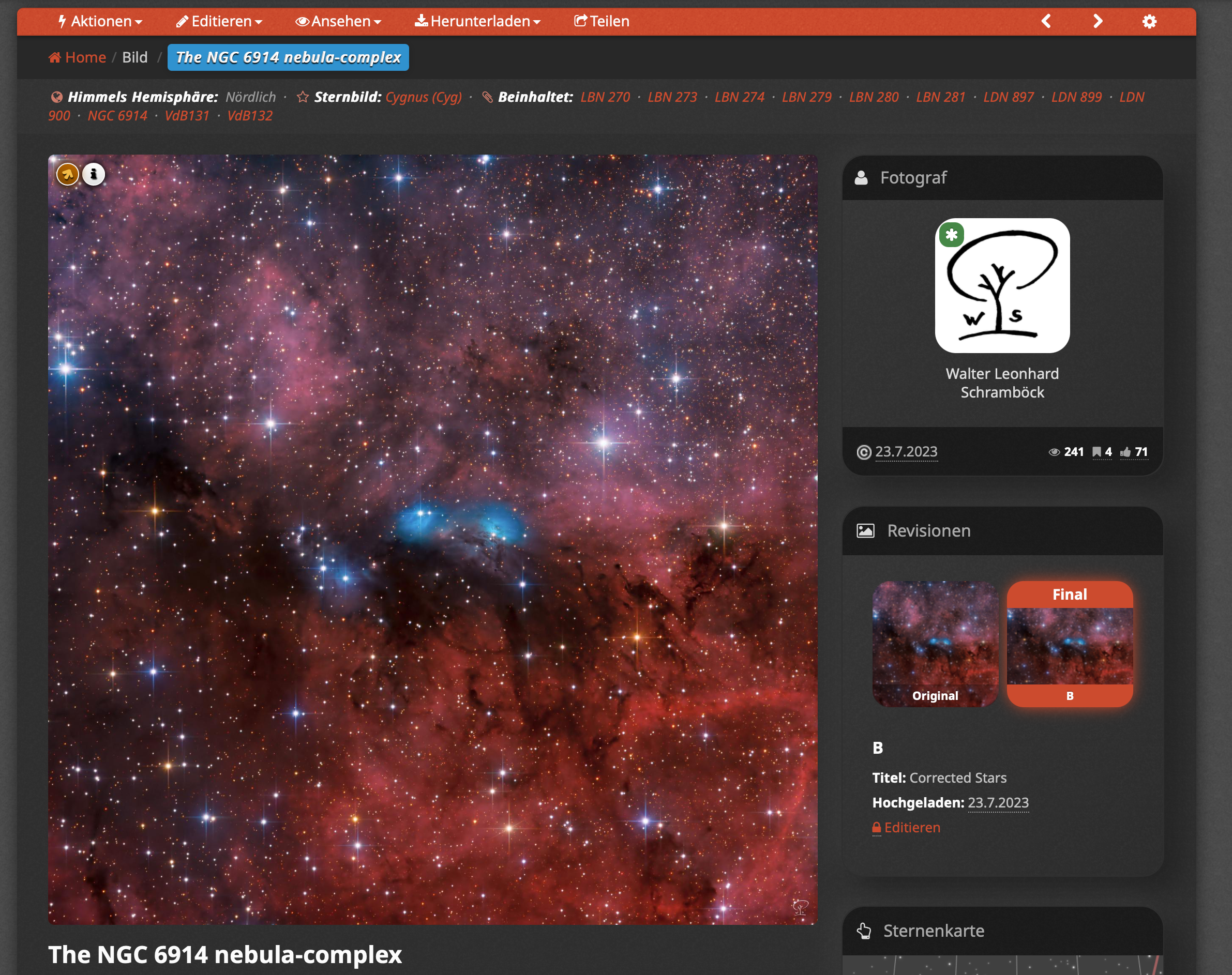This screenshot has height=975, width=1232.
Task: Open the Ansehen menu
Action: [338, 22]
